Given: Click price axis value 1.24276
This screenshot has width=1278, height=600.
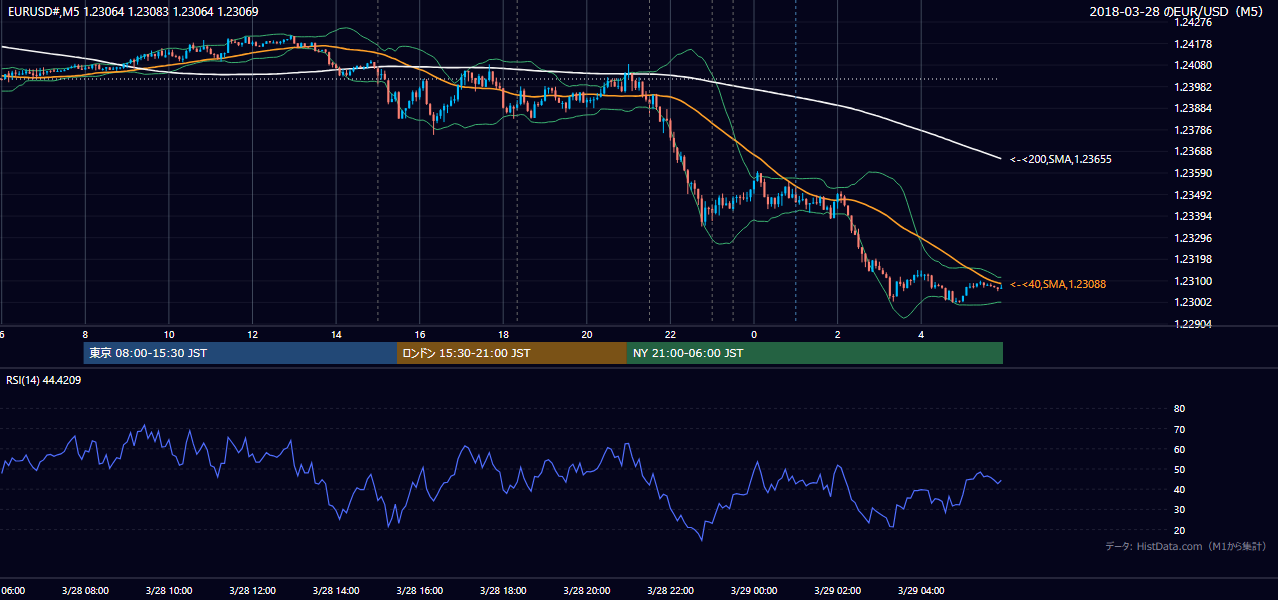Looking at the screenshot, I should click(x=1193, y=22).
